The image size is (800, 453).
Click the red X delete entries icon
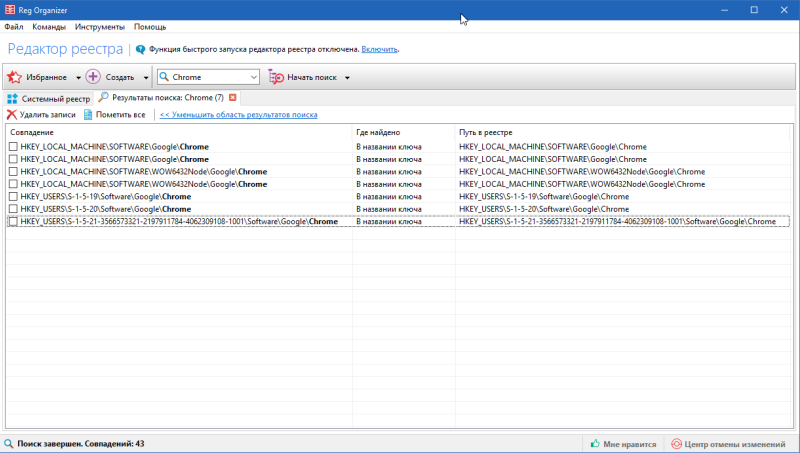click(11, 115)
